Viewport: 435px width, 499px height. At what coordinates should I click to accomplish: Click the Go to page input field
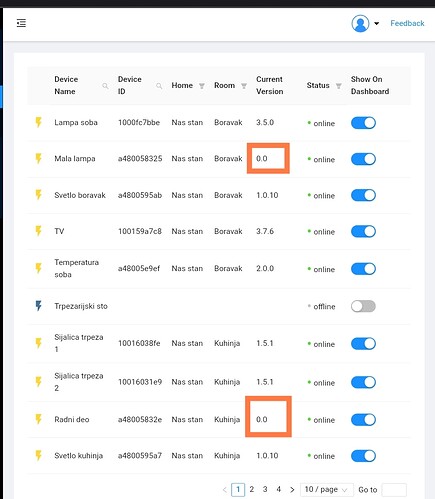pyautogui.click(x=394, y=490)
